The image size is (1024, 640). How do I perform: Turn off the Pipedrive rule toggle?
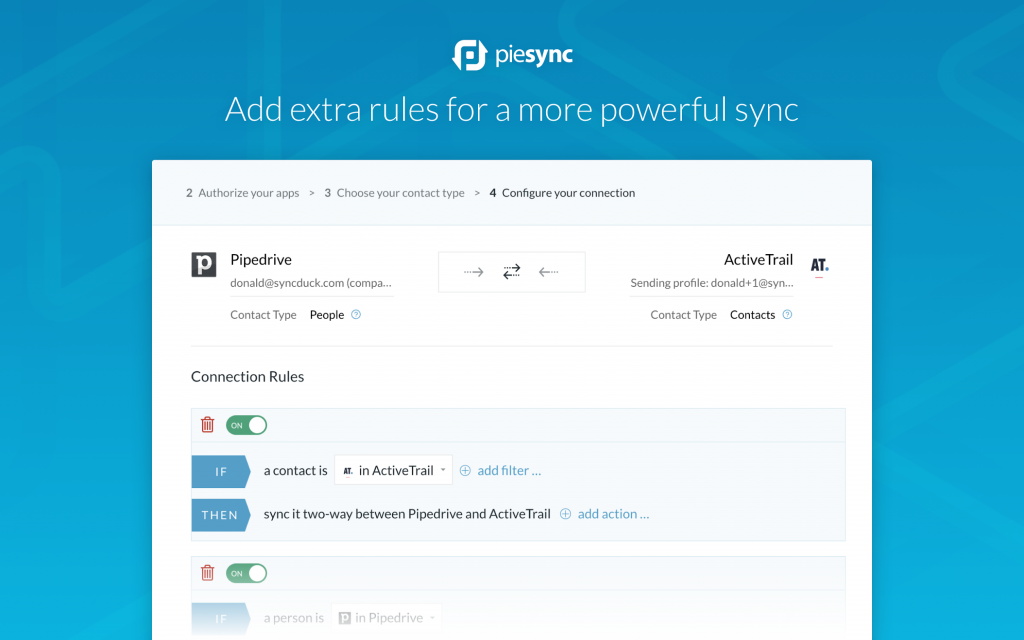click(246, 573)
